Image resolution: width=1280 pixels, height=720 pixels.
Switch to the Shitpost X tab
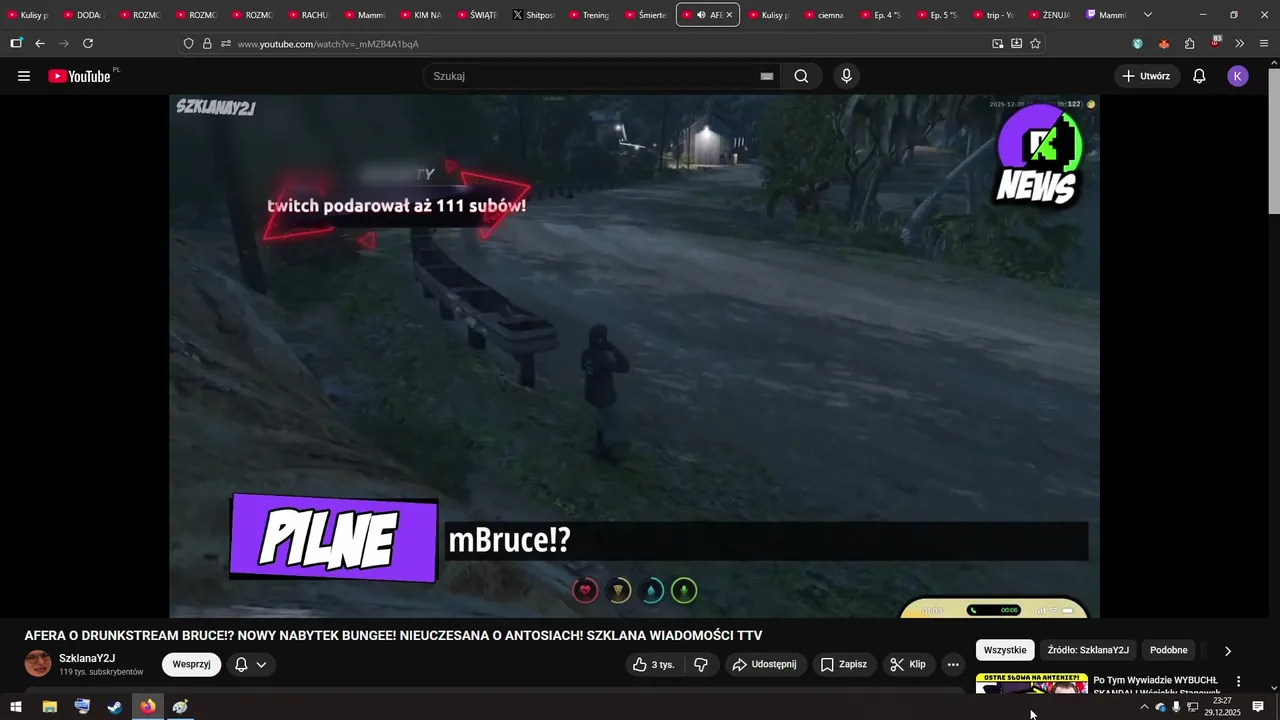tap(534, 15)
